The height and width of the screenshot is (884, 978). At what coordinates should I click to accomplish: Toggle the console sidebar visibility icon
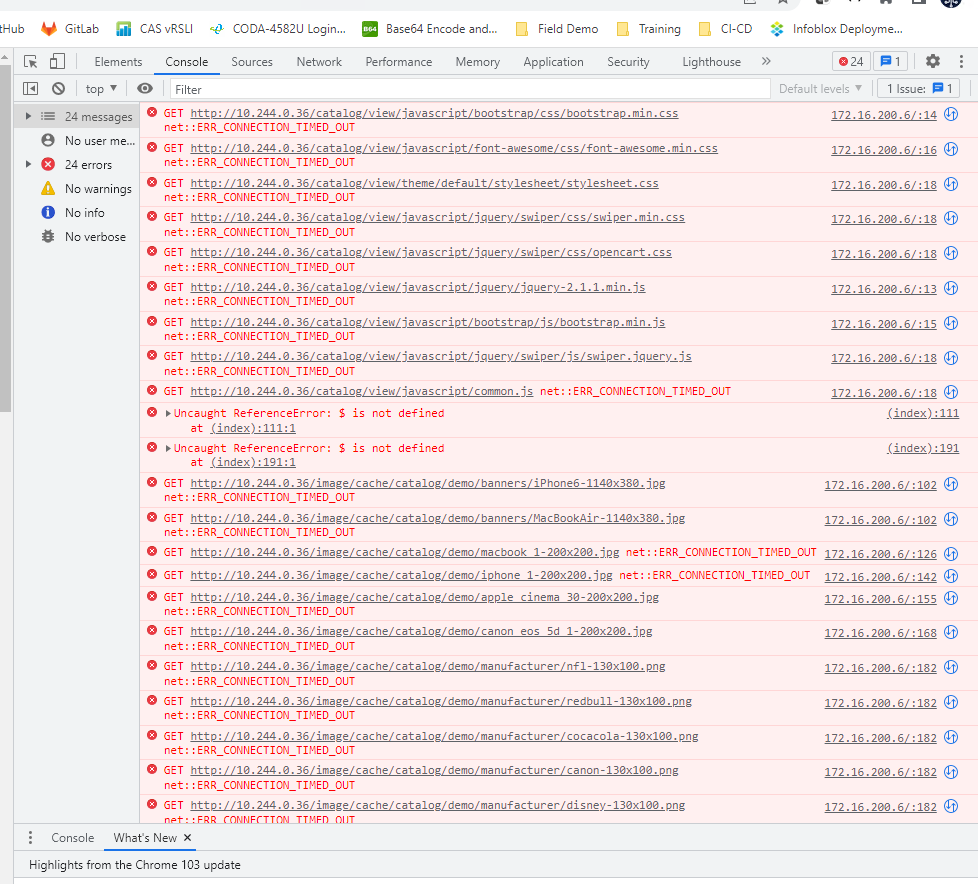point(31,89)
